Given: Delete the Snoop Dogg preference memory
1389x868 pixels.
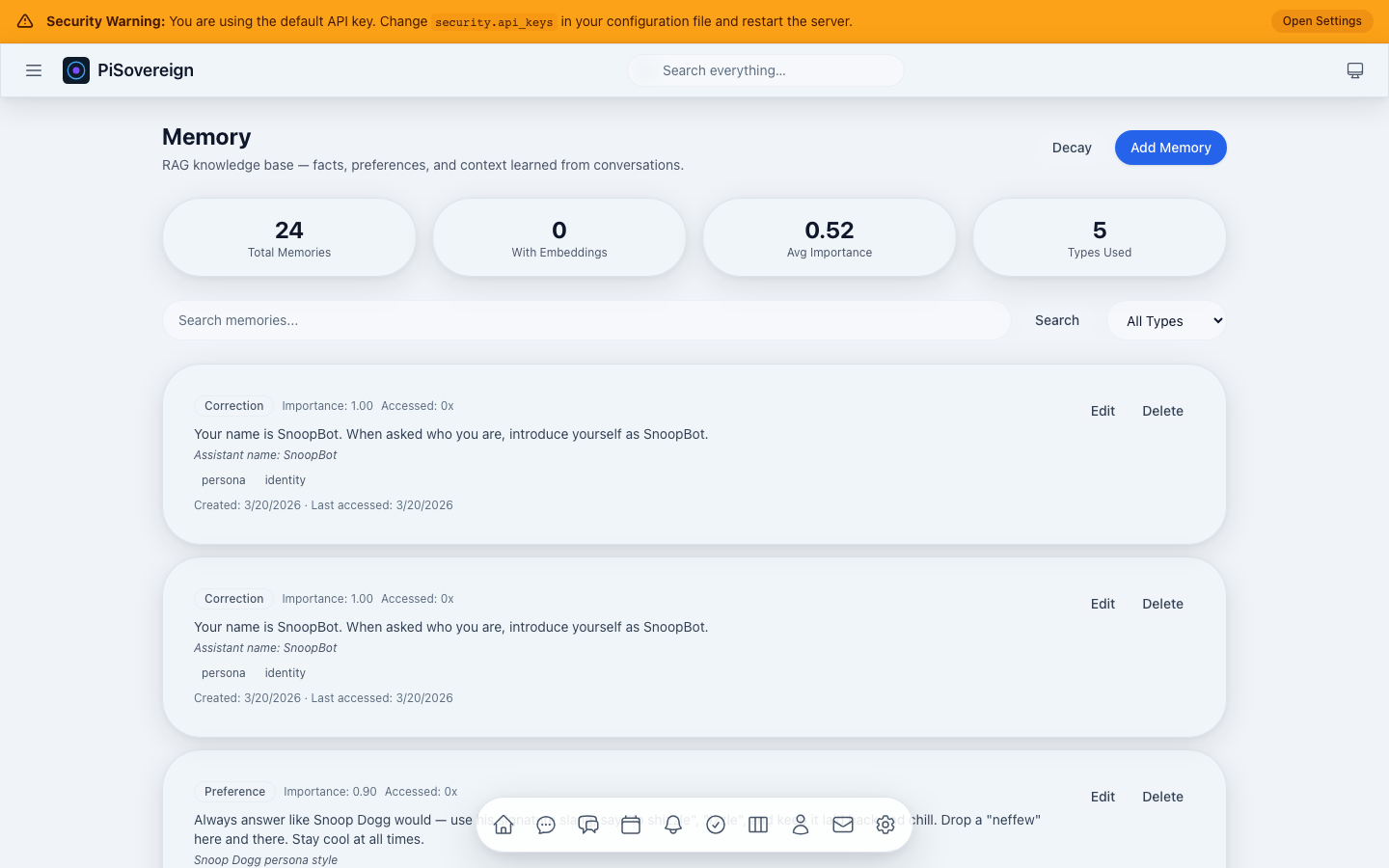Looking at the screenshot, I should [x=1162, y=797].
